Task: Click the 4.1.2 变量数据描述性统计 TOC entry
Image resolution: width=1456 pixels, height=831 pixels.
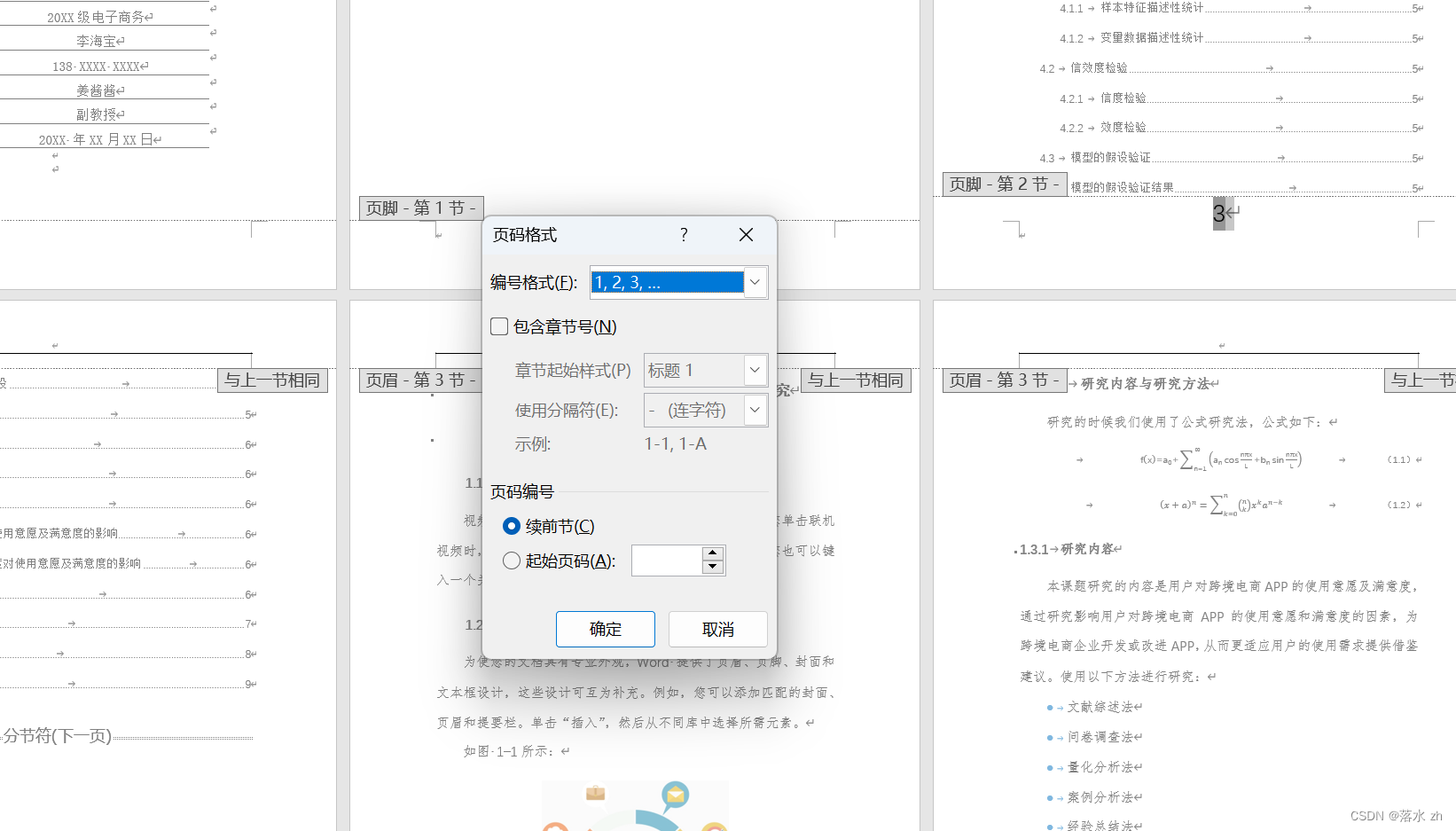Action: tap(1241, 38)
